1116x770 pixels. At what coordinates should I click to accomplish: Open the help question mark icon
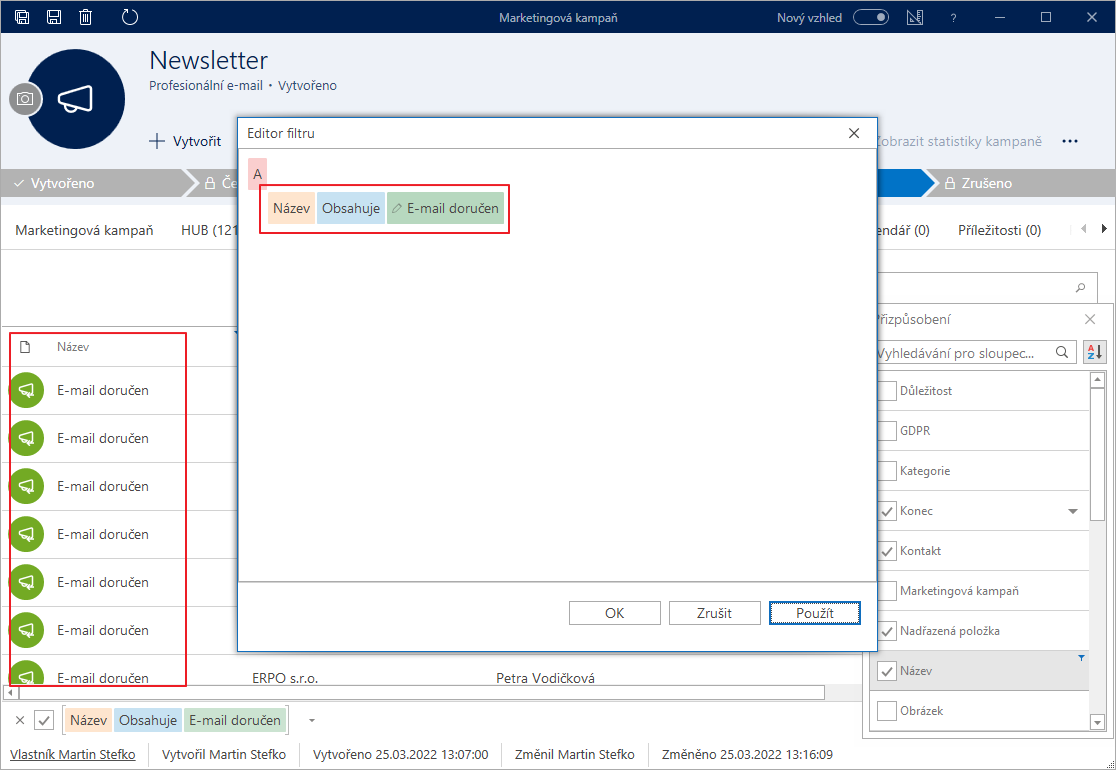click(x=954, y=18)
